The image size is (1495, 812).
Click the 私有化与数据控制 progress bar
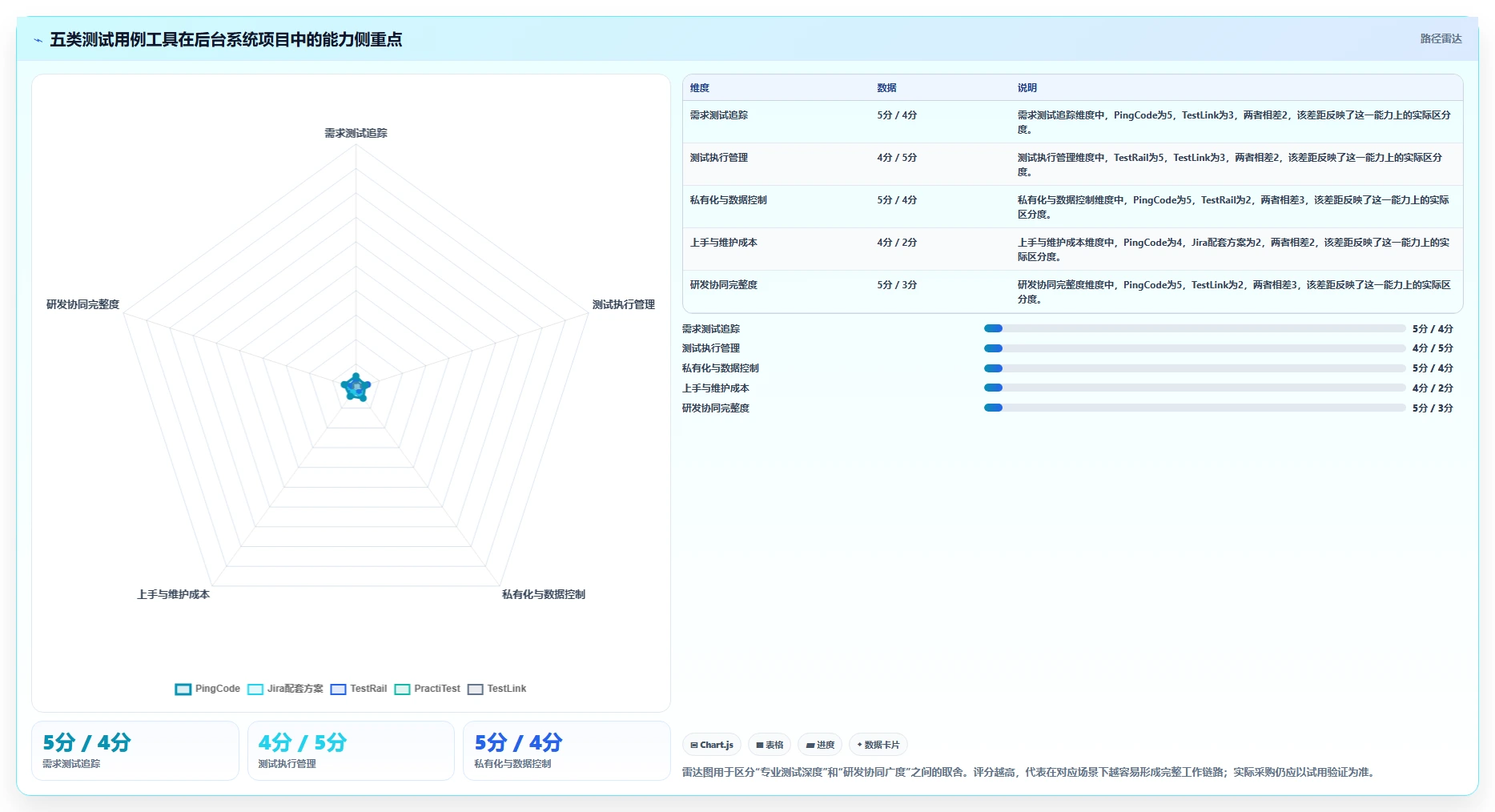pos(1195,368)
